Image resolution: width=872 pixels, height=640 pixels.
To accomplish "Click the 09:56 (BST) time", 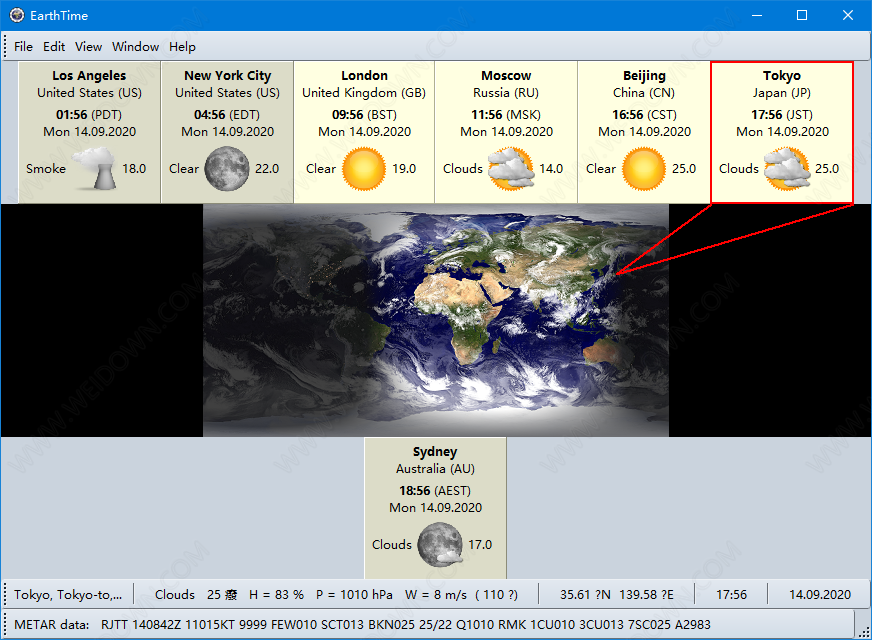I will click(x=364, y=115).
